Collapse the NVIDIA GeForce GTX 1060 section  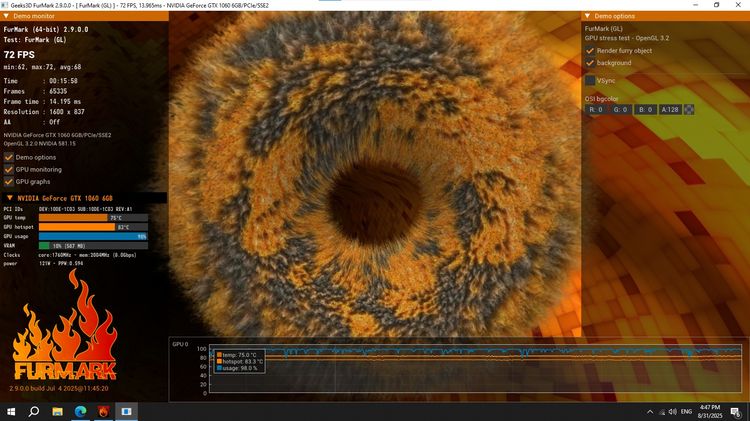[8, 198]
